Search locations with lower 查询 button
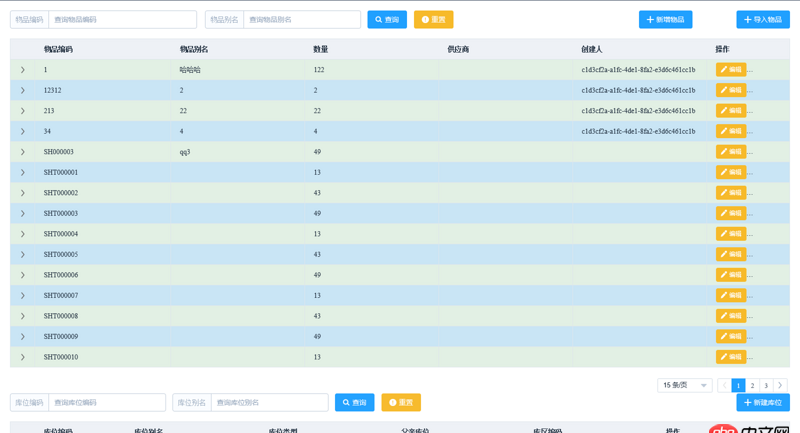The height and width of the screenshot is (433, 800). click(x=355, y=402)
